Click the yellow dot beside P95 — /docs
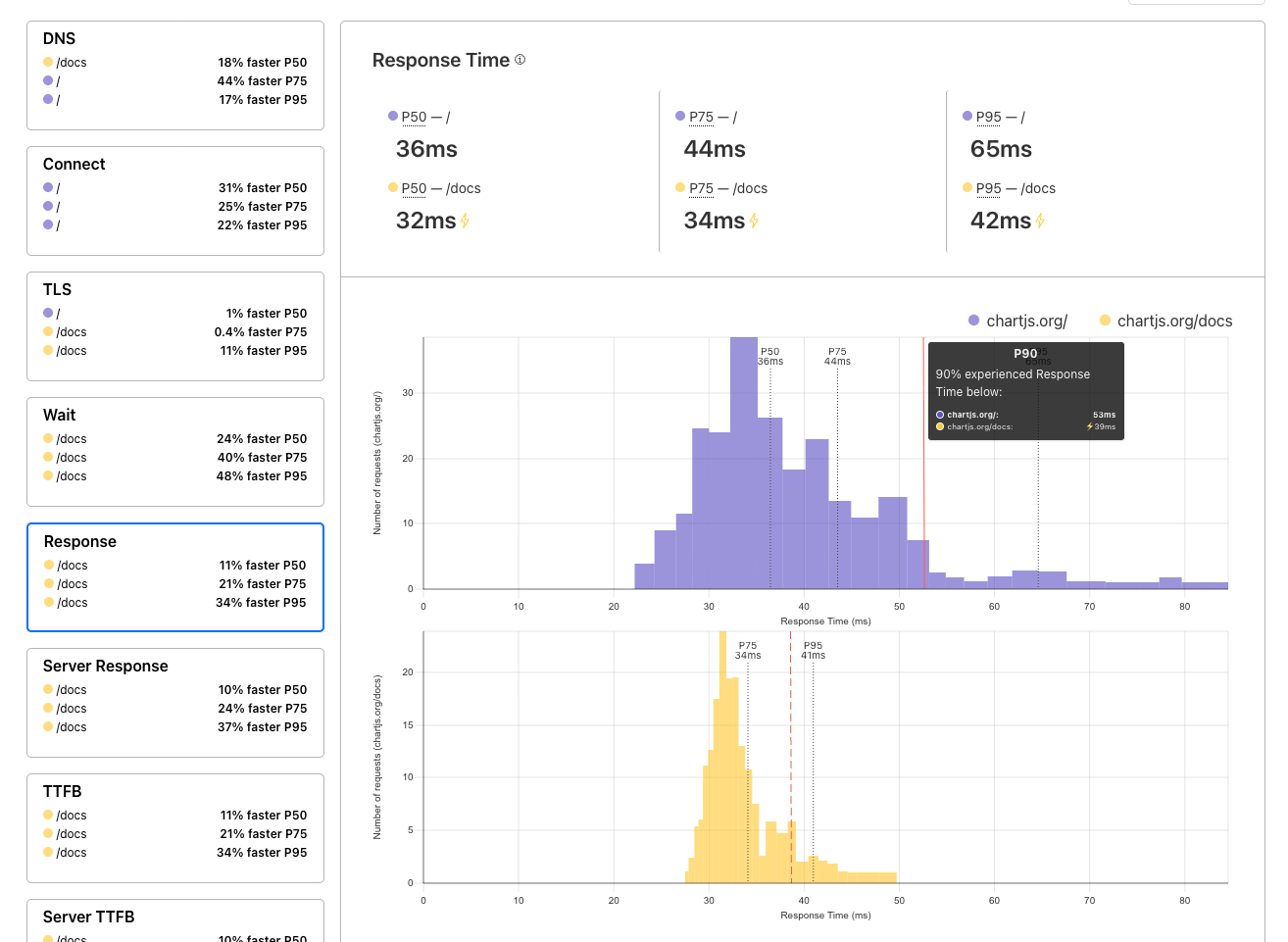Screen dimensions: 1288x942 [967, 188]
